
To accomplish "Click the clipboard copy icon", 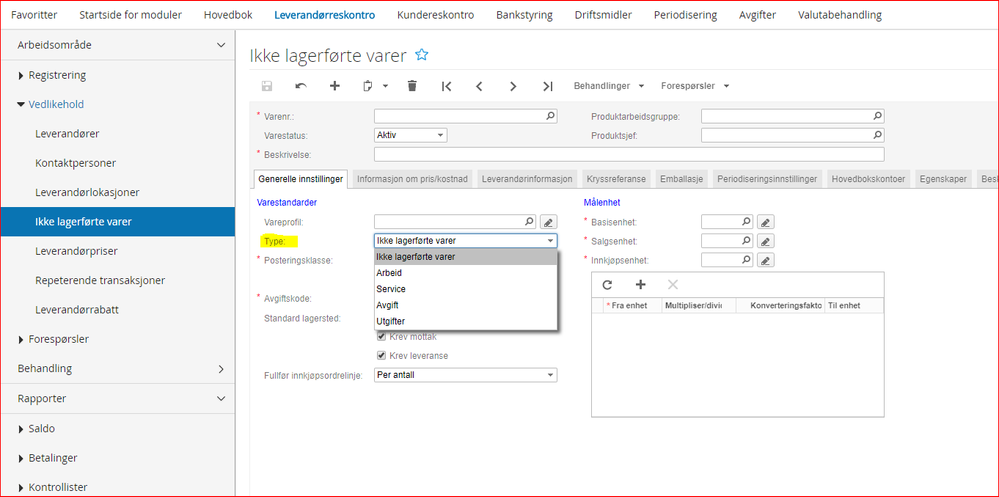I will [x=368, y=86].
